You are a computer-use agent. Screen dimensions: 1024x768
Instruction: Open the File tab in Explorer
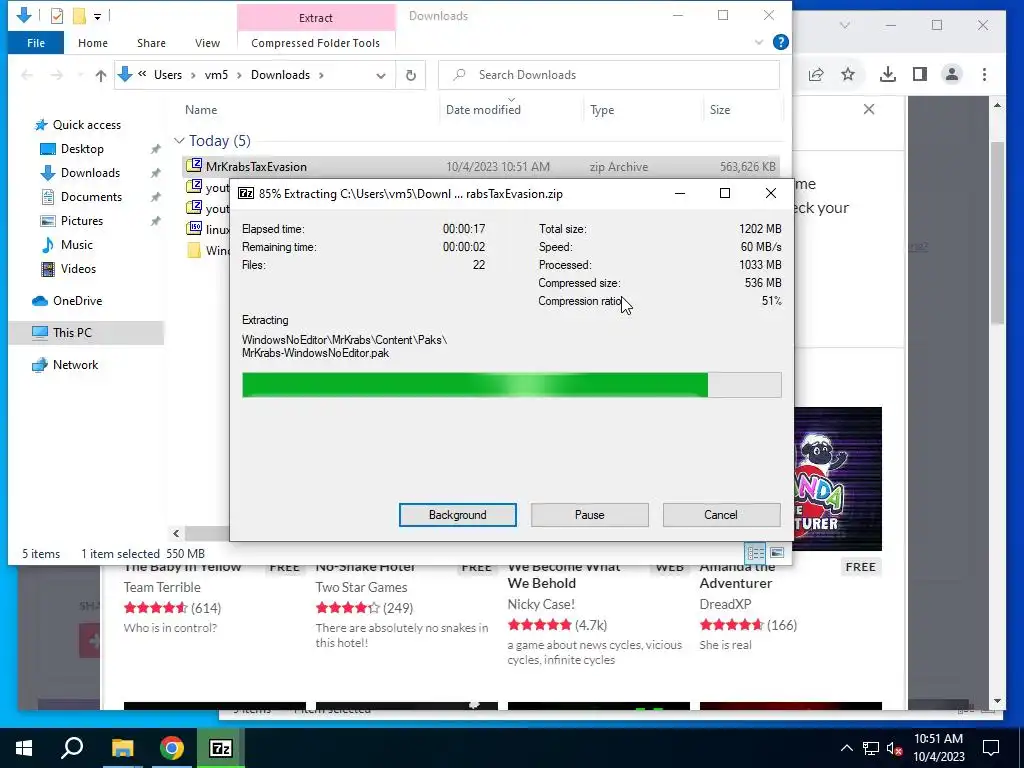(x=36, y=43)
